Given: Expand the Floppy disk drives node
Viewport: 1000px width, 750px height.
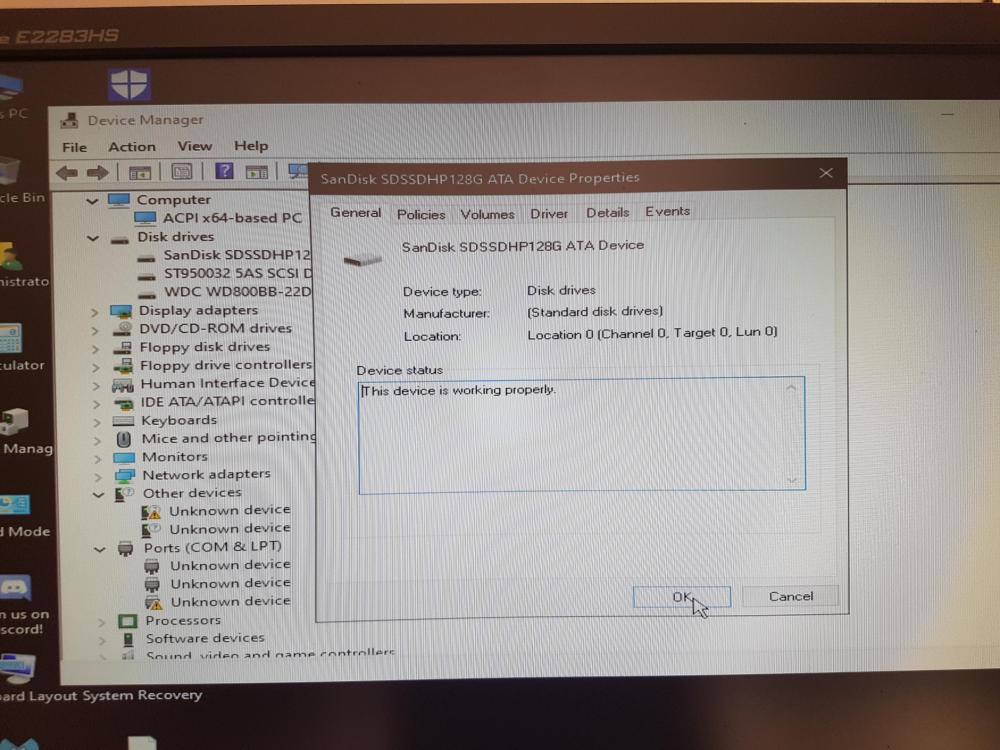Looking at the screenshot, I should [x=96, y=349].
